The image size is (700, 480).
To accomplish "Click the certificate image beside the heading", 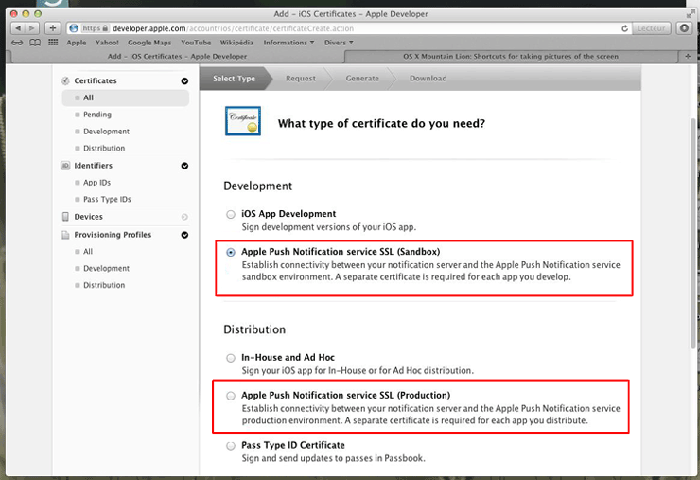I will pyautogui.click(x=243, y=121).
